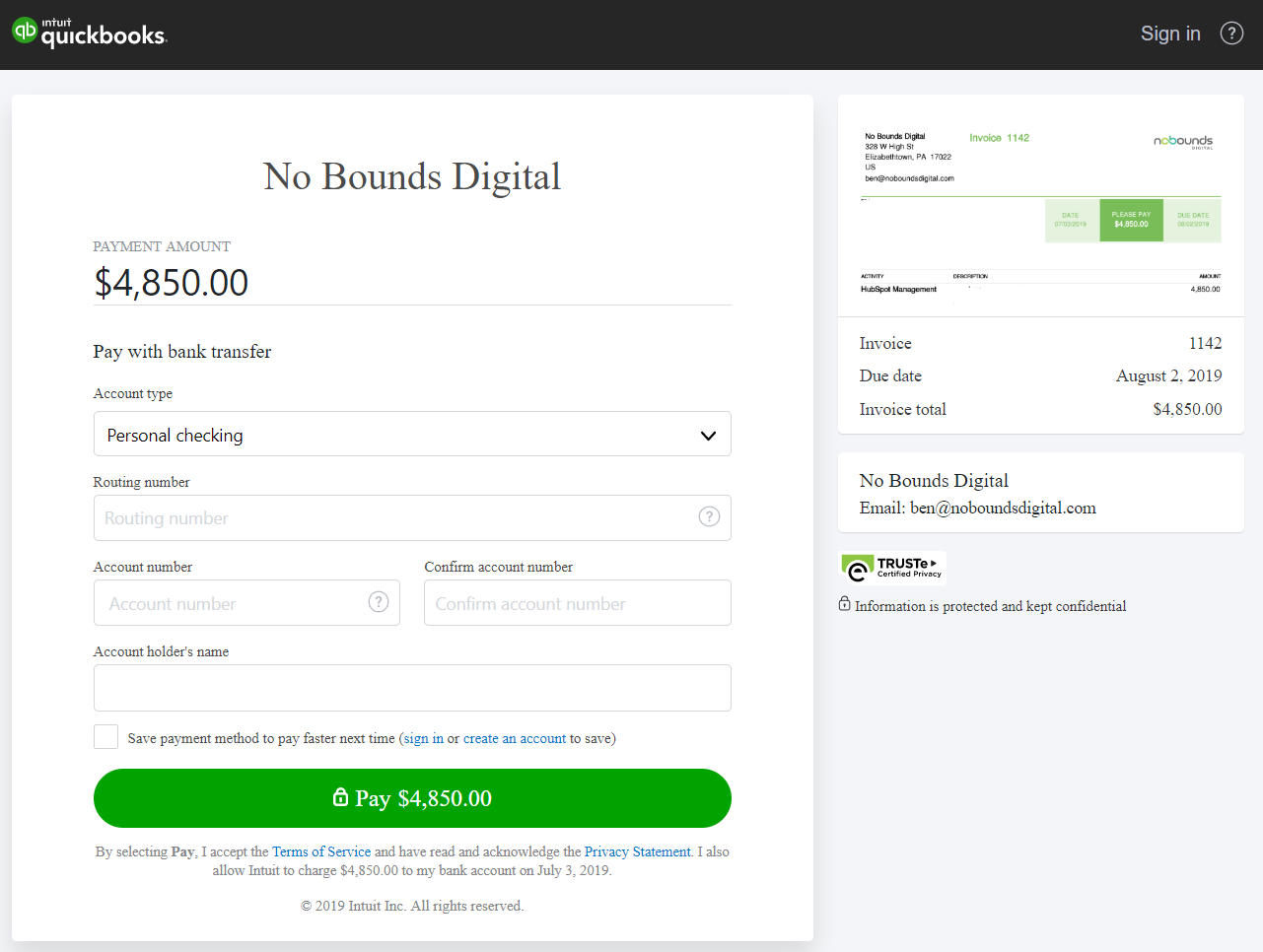Open the help question mark icon in header

(1231, 34)
